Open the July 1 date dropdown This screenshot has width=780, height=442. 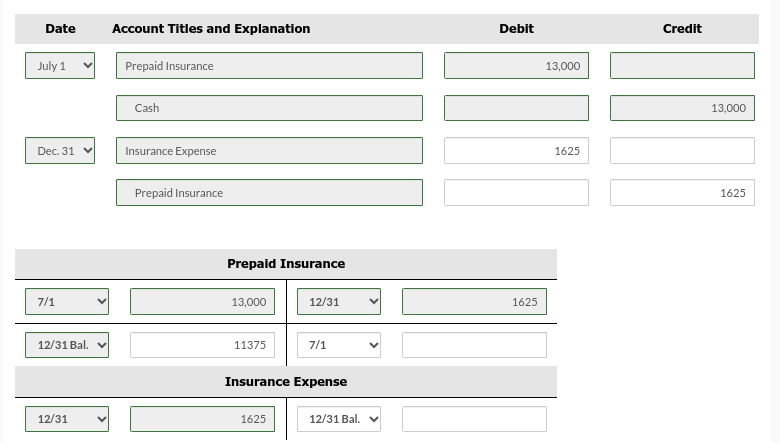click(x=60, y=66)
